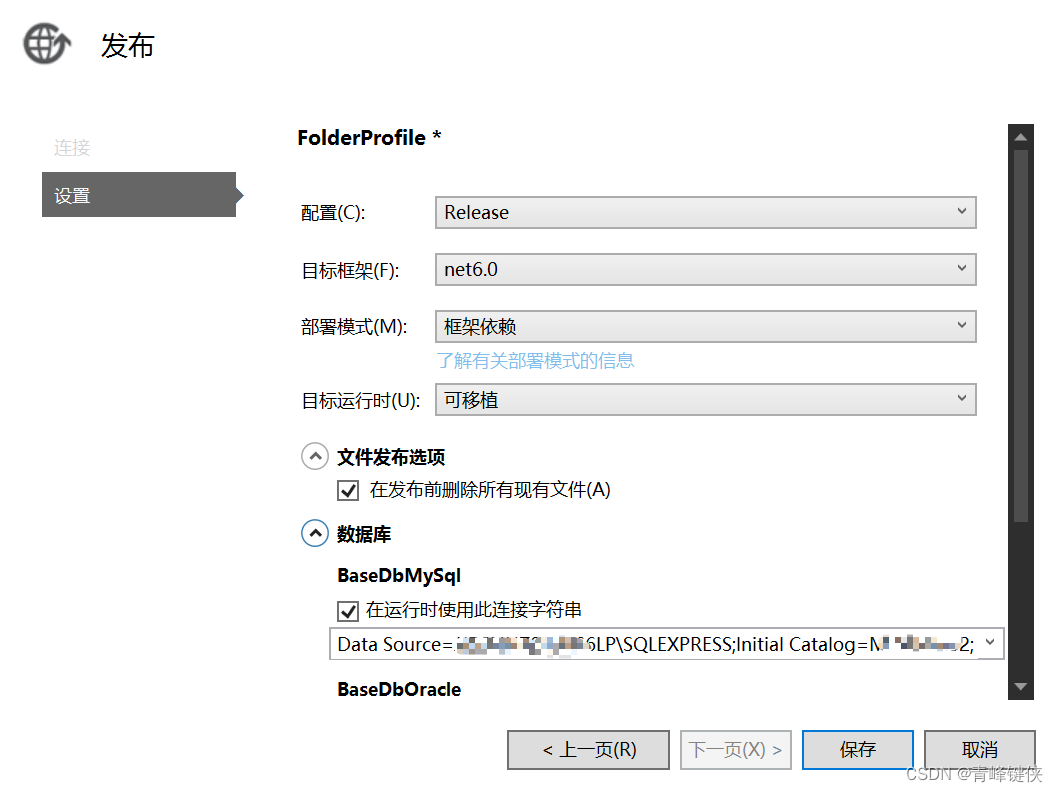Screen dimensions: 1058x792
Task: Open the BaseDbMySql connection string dropdown arrow
Action: [x=991, y=643]
